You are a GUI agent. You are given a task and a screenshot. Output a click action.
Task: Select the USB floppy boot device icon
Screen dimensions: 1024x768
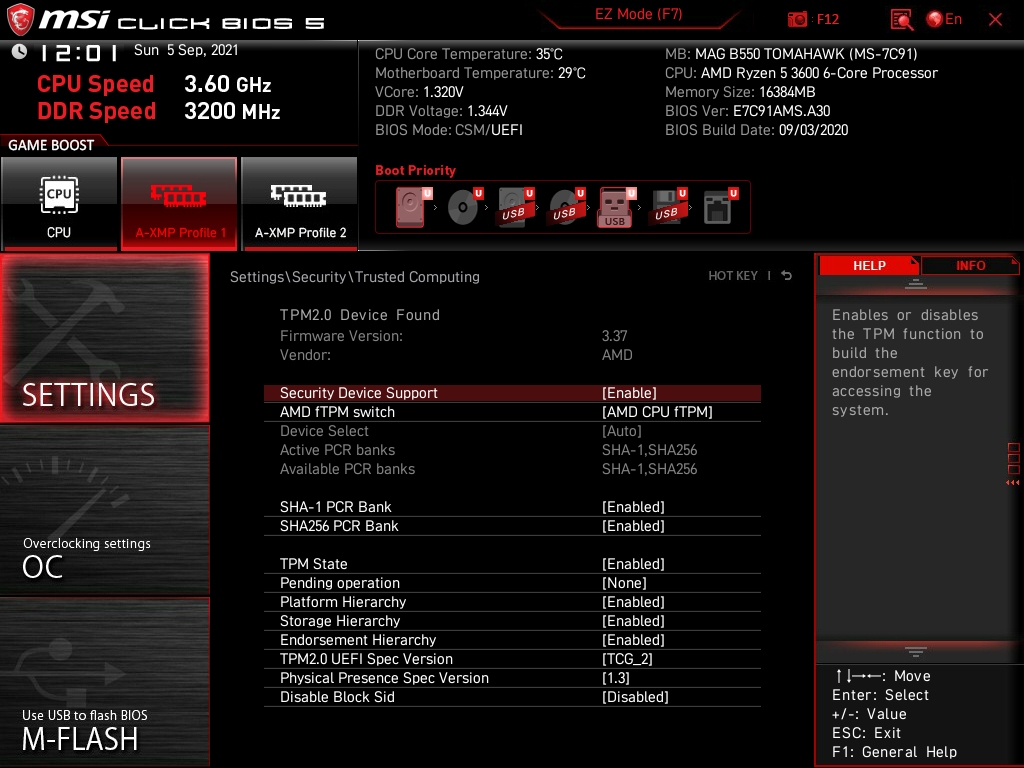[667, 207]
